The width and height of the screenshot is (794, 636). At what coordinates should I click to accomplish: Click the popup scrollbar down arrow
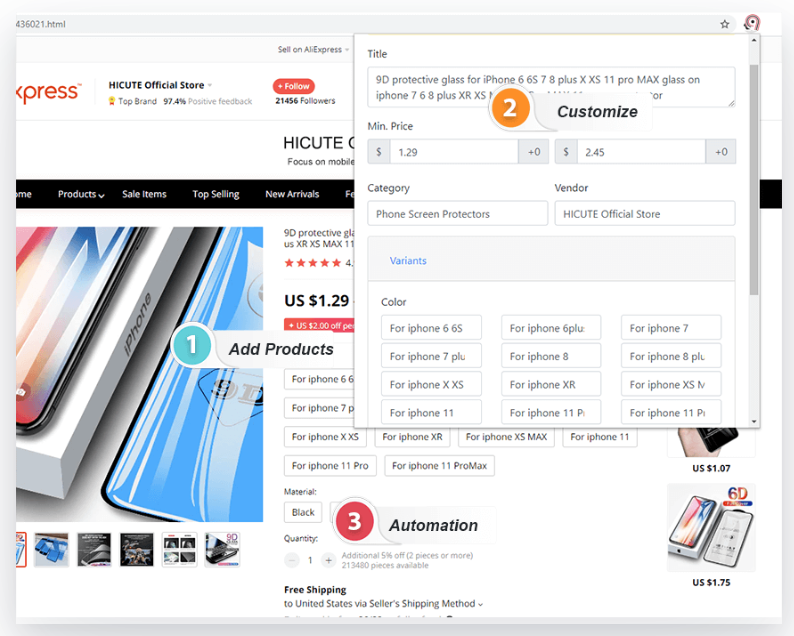coord(754,421)
